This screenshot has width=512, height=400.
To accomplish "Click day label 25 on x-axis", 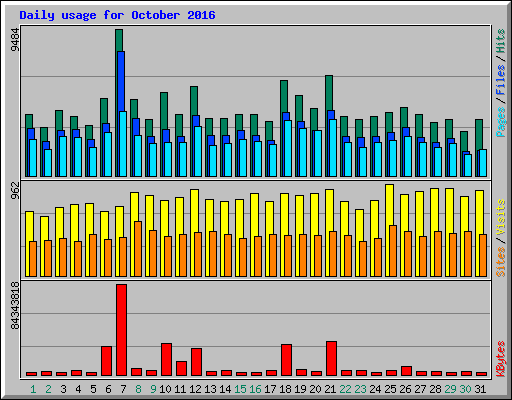I will pos(390,389).
